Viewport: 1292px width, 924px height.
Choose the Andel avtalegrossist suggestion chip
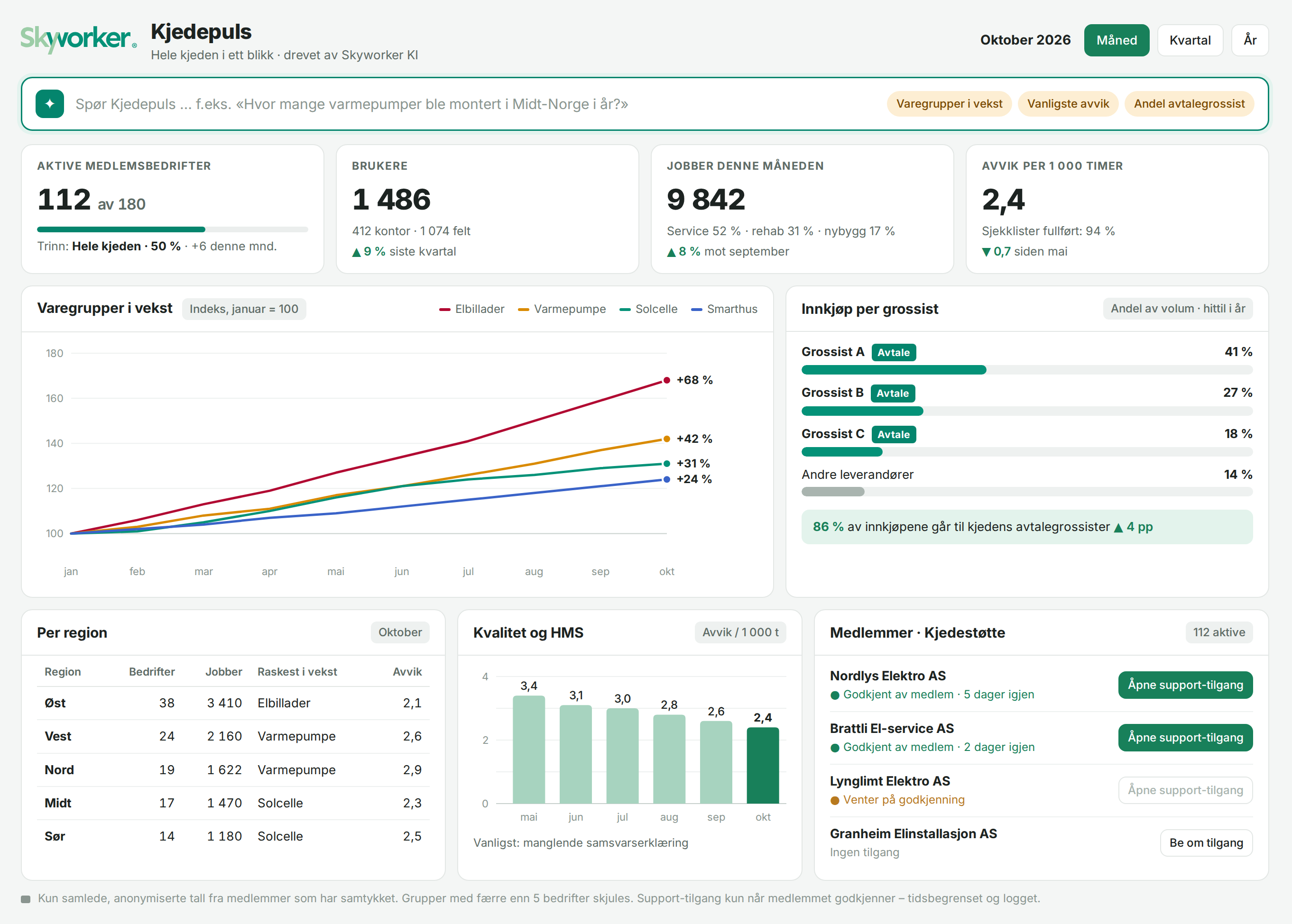click(1189, 104)
